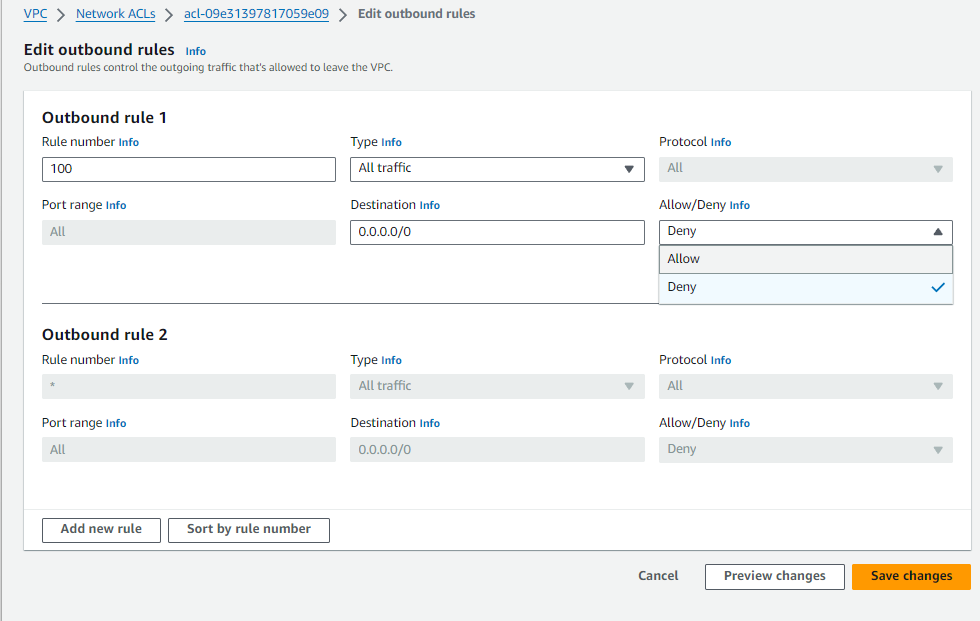This screenshot has height=621, width=980.
Task: Click Add new rule button
Action: pos(101,530)
